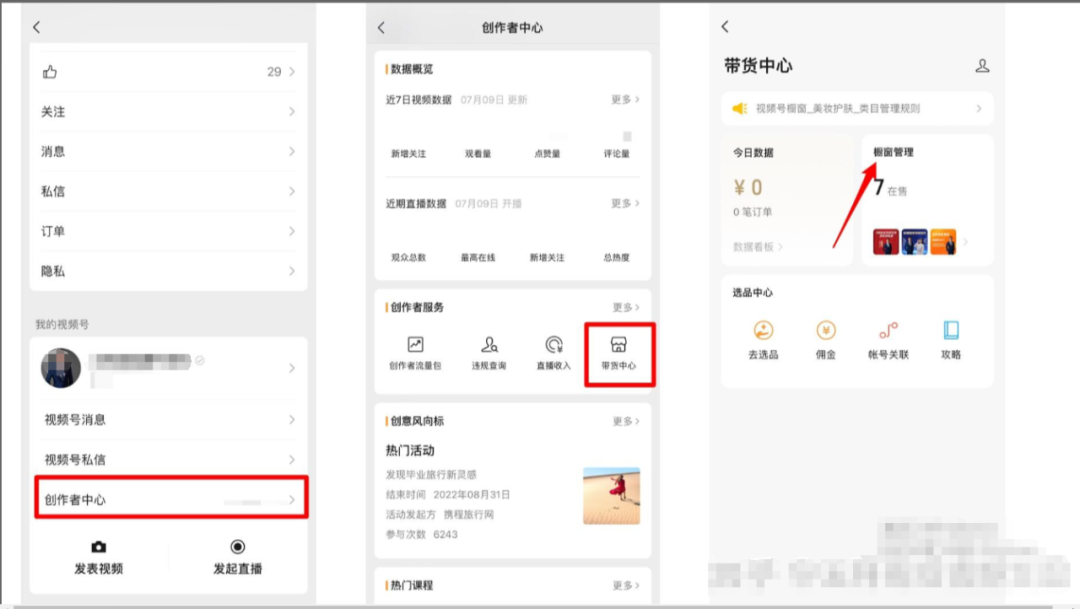
Task: Open 创作者中心 from the list
Action: [168, 496]
